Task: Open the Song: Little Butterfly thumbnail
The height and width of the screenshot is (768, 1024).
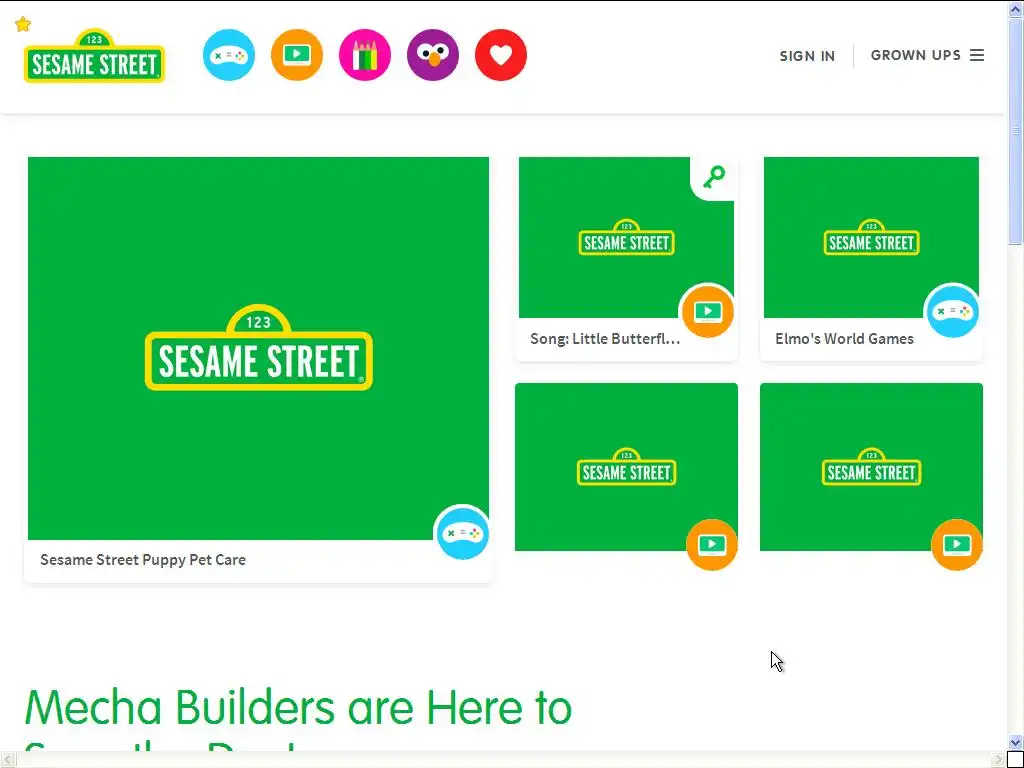Action: tap(626, 237)
